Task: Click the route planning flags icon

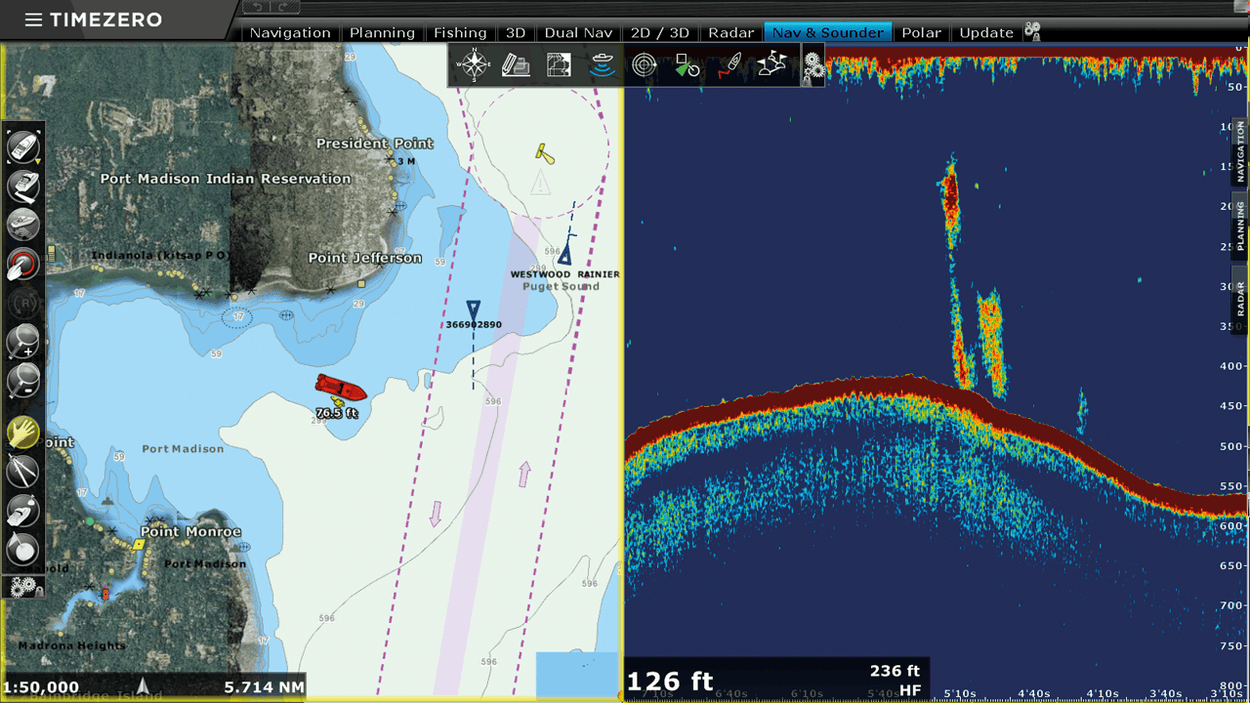Action: click(770, 64)
